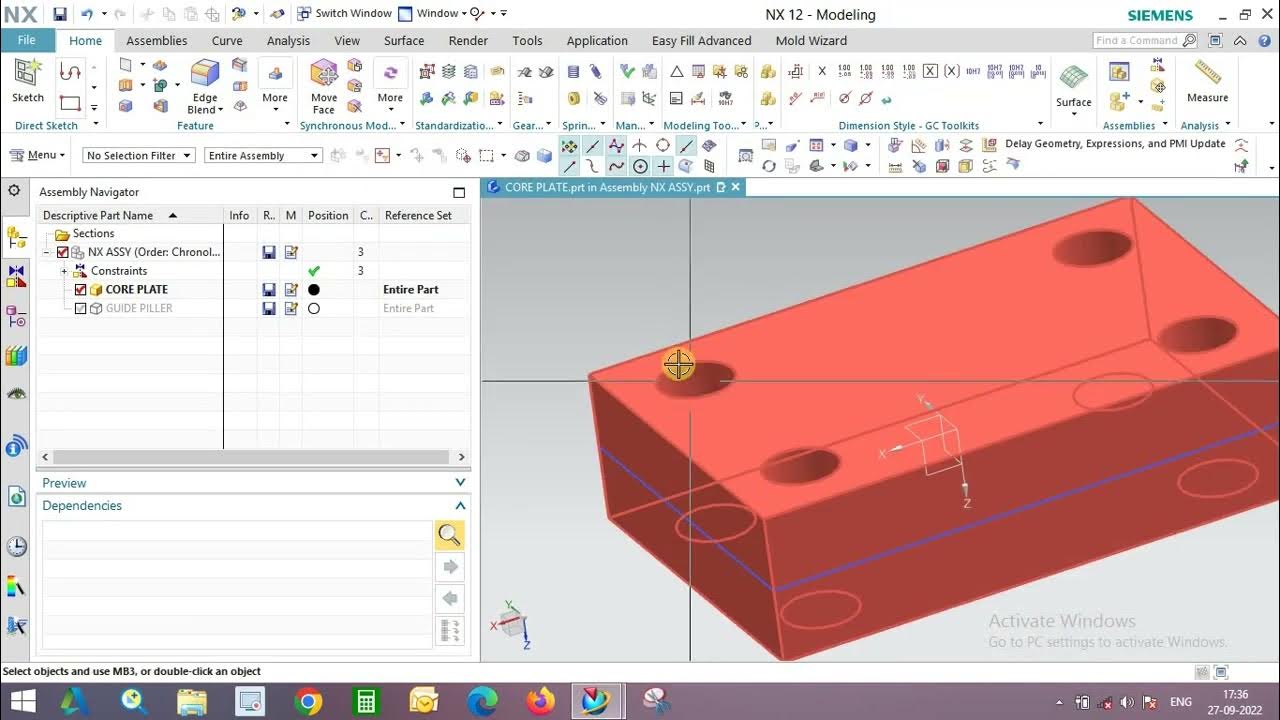Maximize the Assembly Navigator panel
1280x720 pixels.
(x=459, y=192)
